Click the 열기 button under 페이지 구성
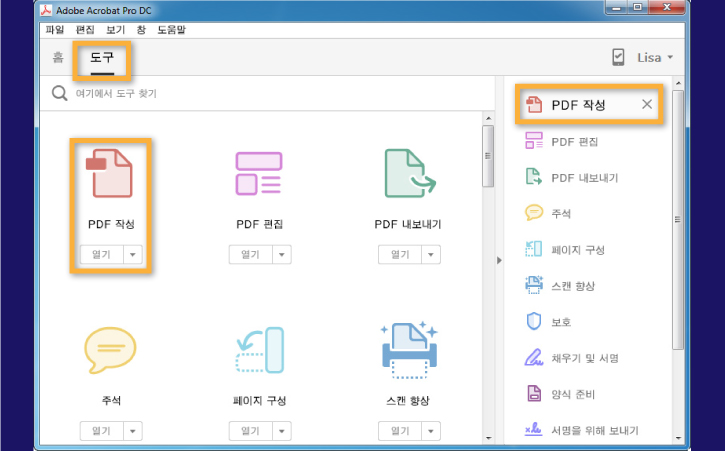This screenshot has height=451, width=725. click(251, 431)
